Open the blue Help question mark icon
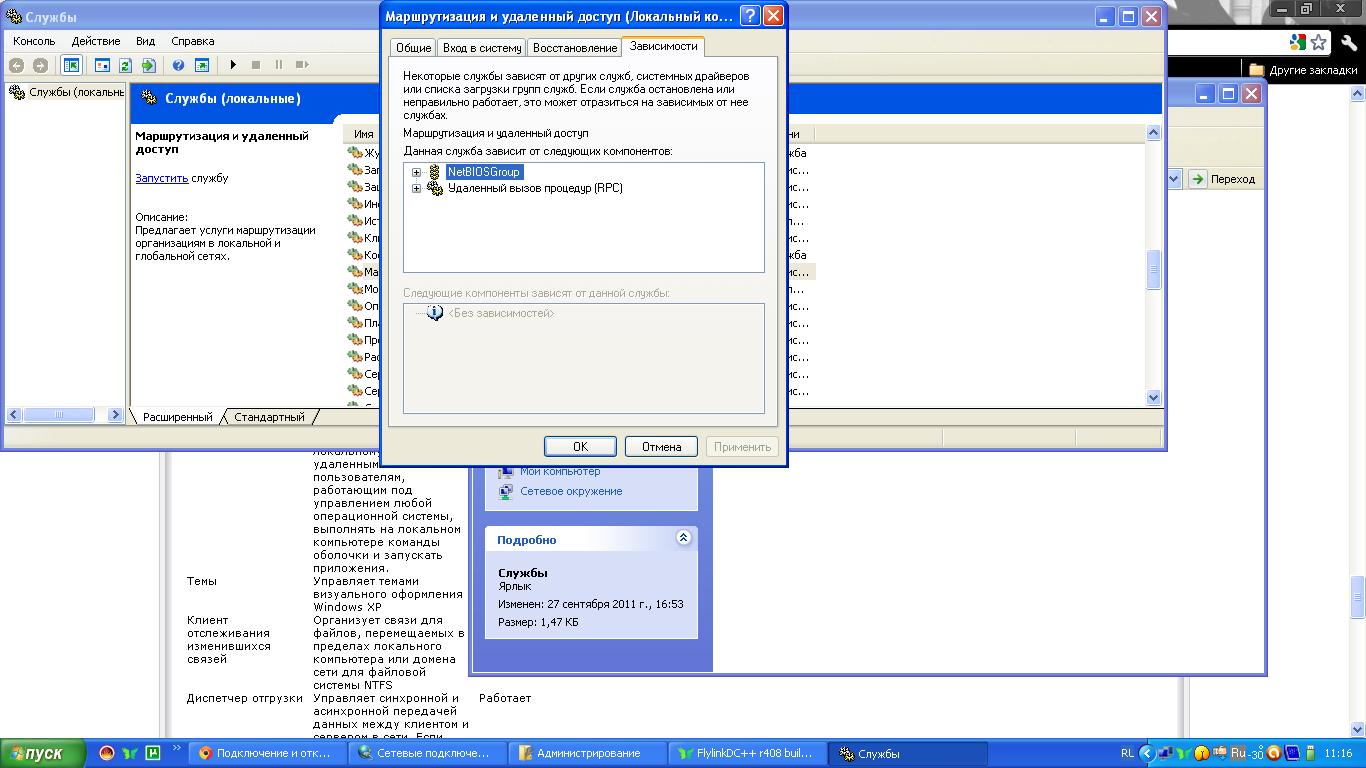Image resolution: width=1366 pixels, height=768 pixels. 178,65
